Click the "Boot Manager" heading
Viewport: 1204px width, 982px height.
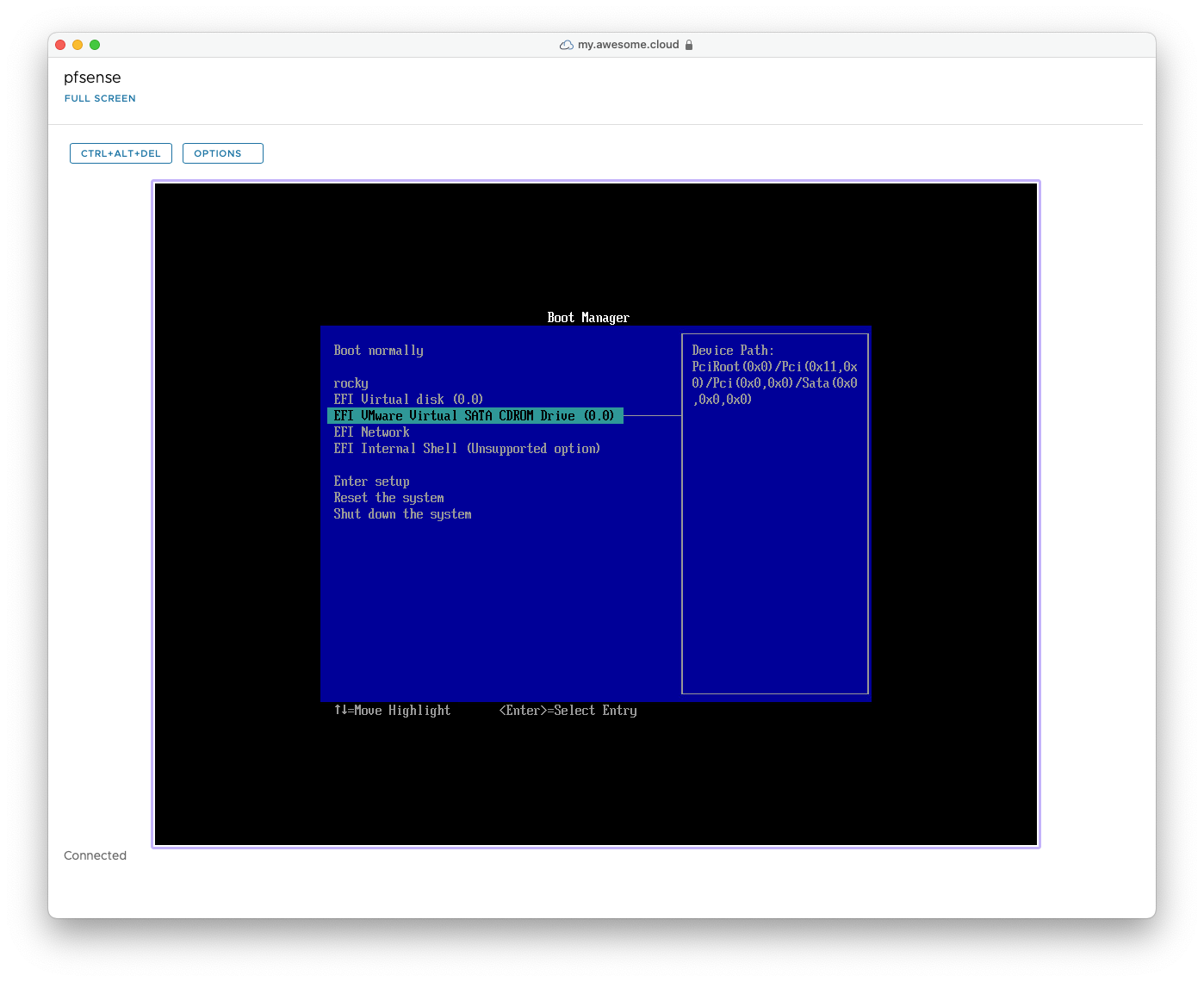coord(588,318)
